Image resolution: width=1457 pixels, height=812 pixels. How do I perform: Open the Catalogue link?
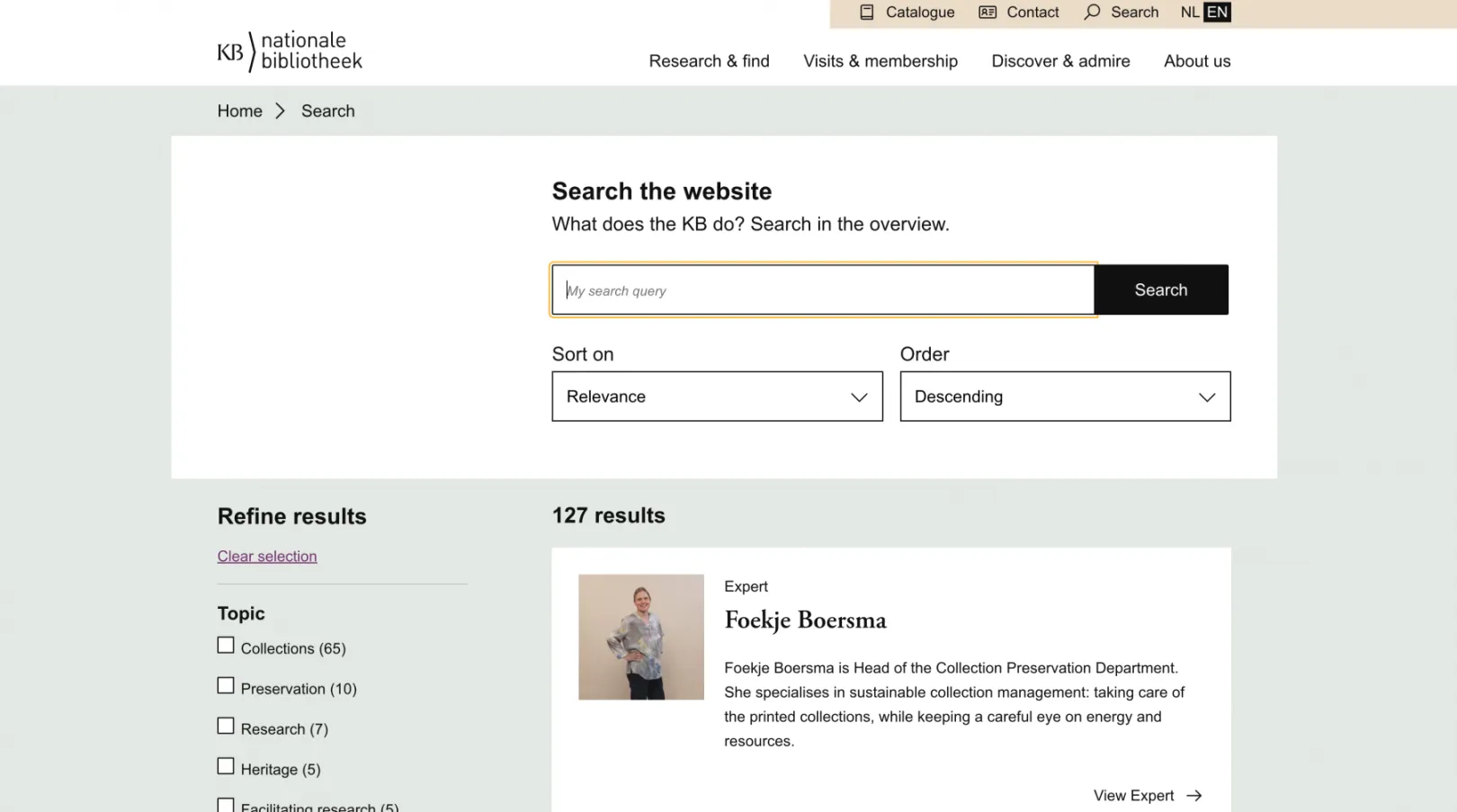coord(920,13)
